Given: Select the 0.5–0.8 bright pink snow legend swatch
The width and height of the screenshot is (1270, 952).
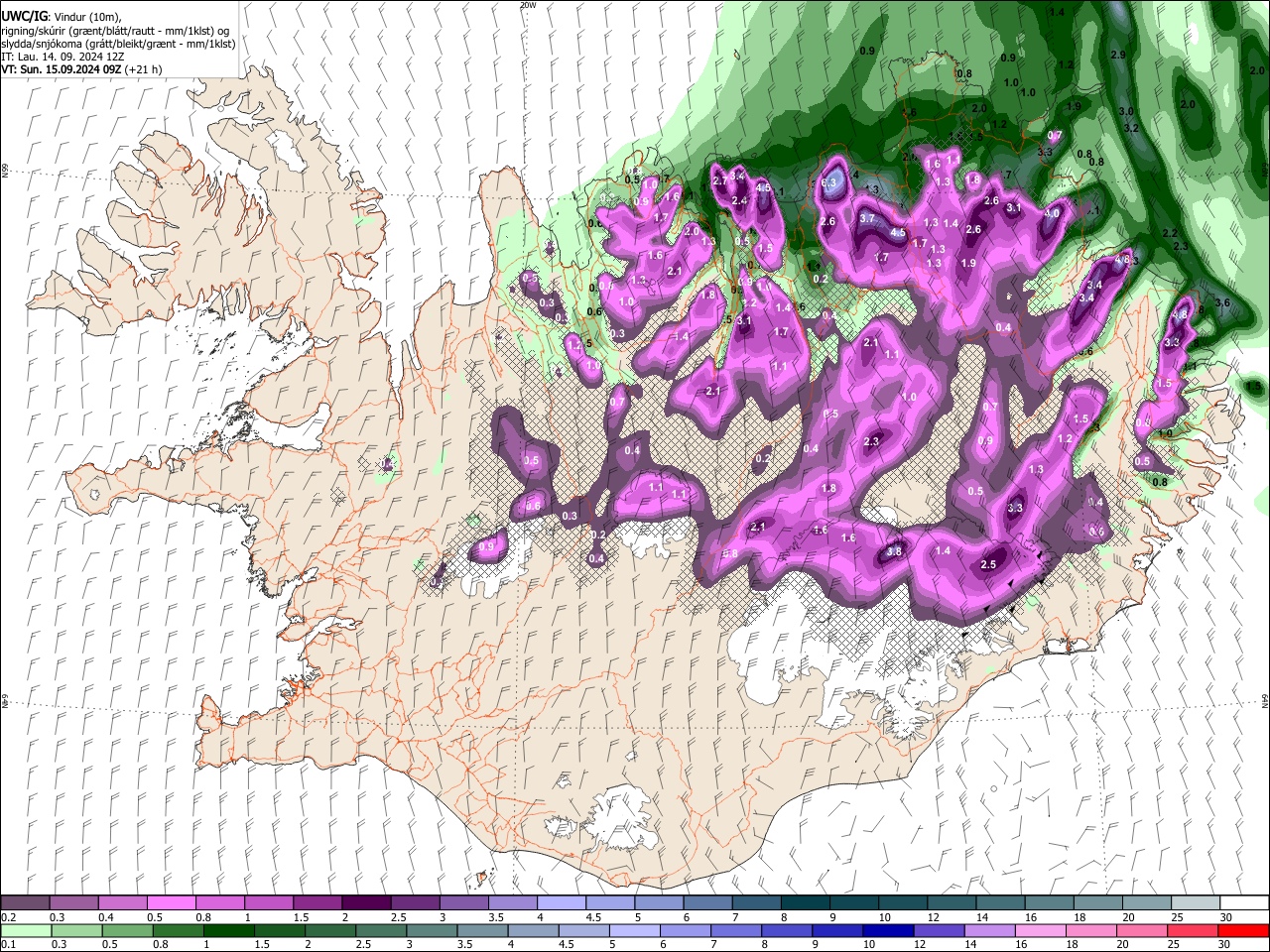Looking at the screenshot, I should coord(172,902).
